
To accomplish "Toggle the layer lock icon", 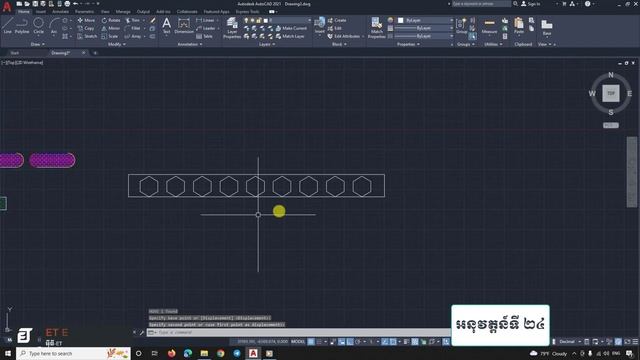I will pos(259,20).
